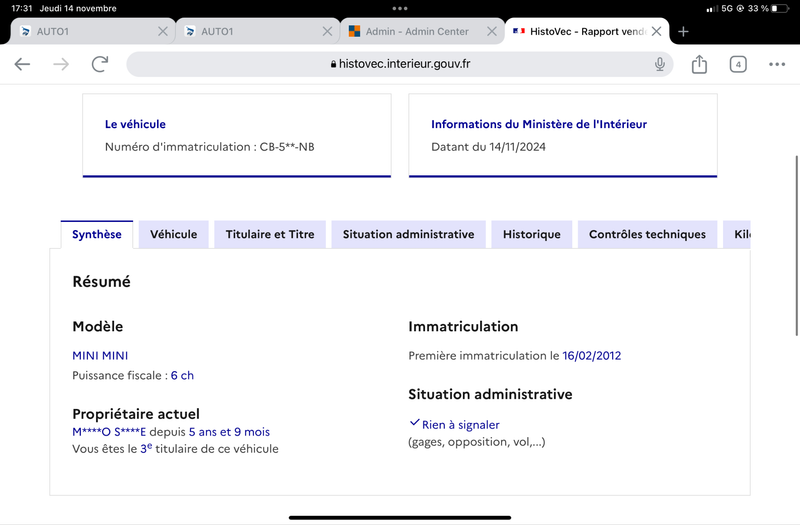
Task: Tap the battery indicator in status bar
Action: pos(780,9)
